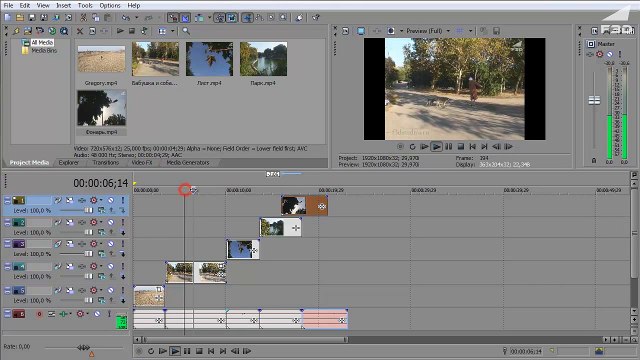Remove selected media with red X icon
640x360 pixels.
(x=80, y=31)
